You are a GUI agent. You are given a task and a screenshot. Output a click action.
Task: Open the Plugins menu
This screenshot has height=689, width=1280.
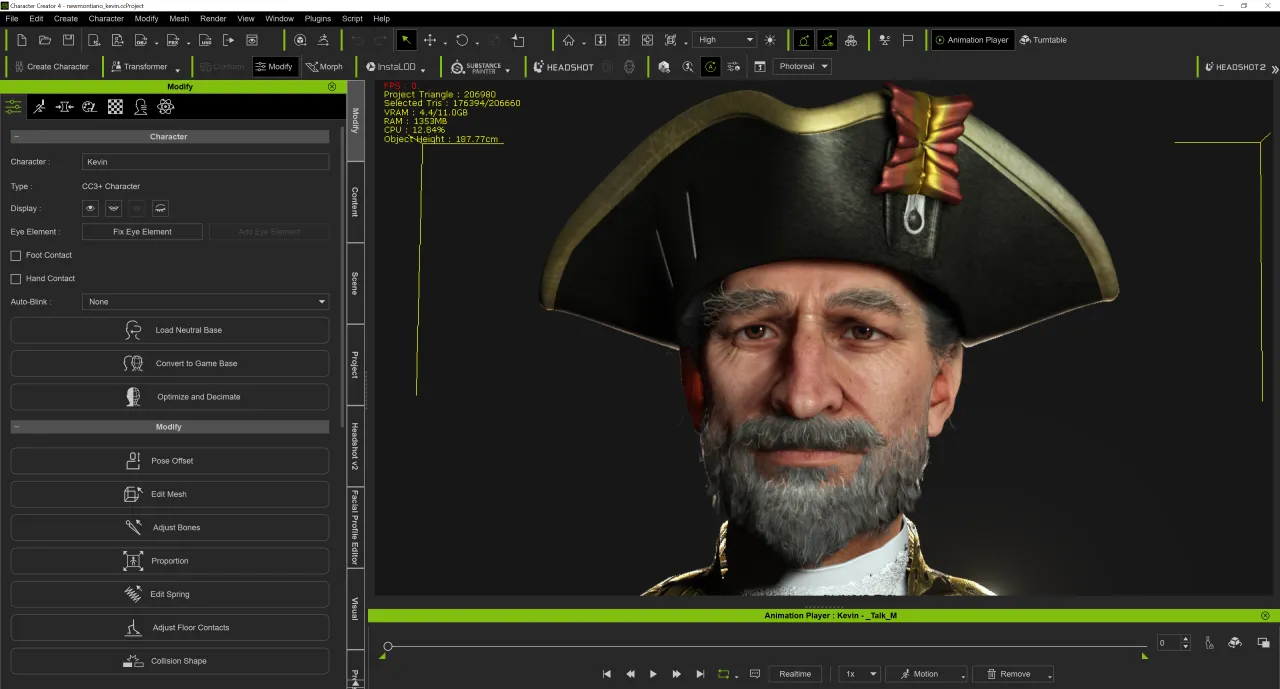(x=317, y=18)
